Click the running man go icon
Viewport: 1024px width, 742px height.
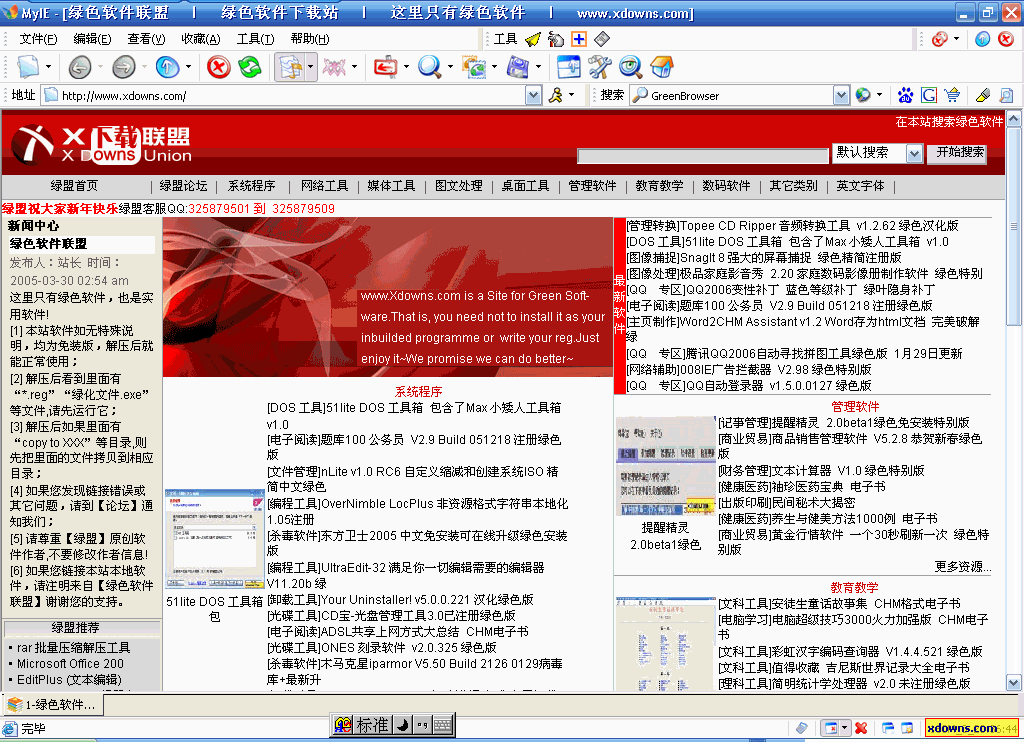pyautogui.click(x=556, y=95)
